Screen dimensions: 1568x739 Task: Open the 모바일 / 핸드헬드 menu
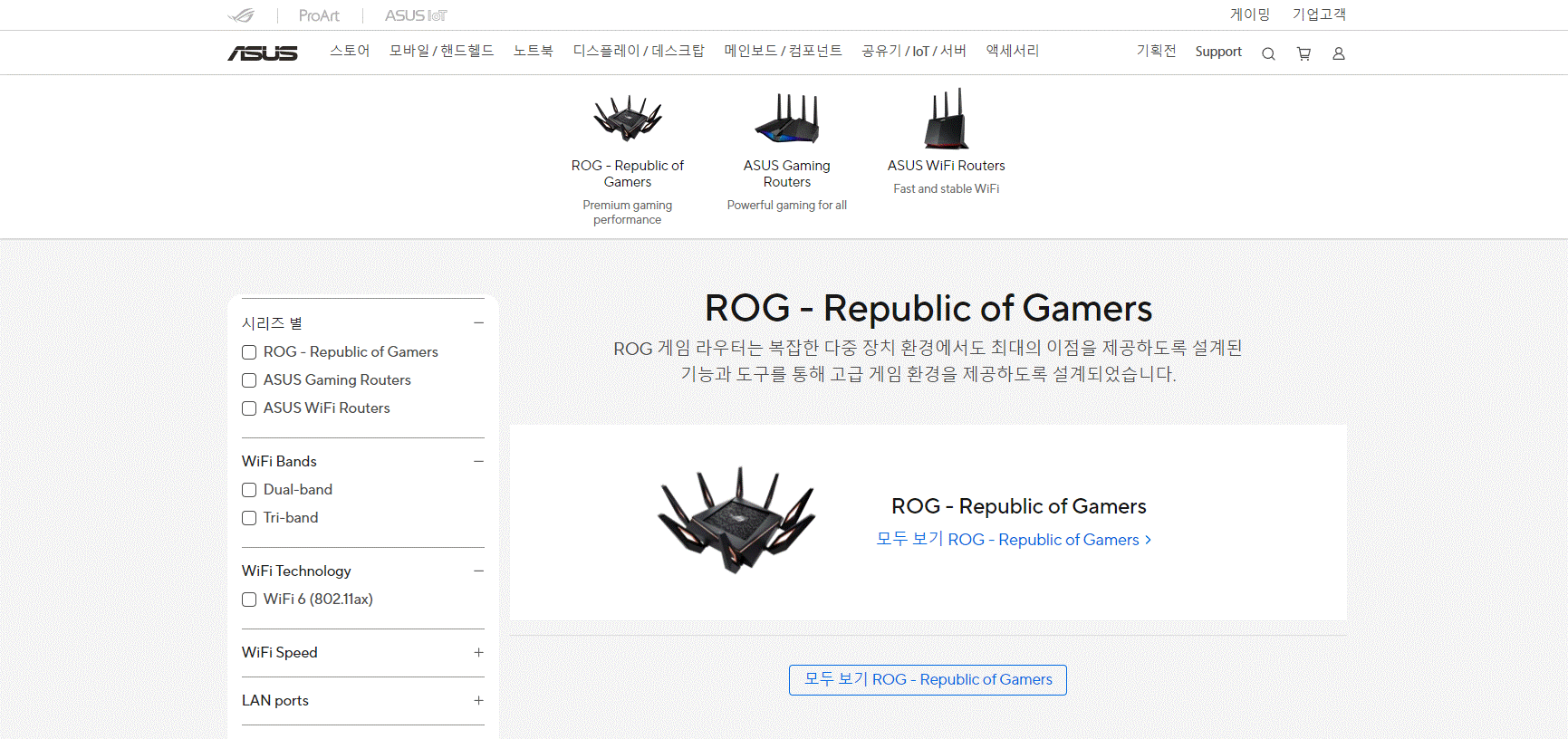[441, 51]
